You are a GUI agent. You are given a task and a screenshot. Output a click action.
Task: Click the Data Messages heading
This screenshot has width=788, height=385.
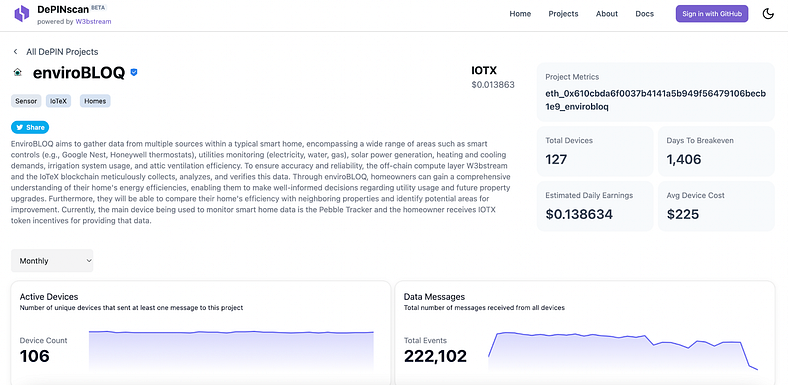click(434, 297)
